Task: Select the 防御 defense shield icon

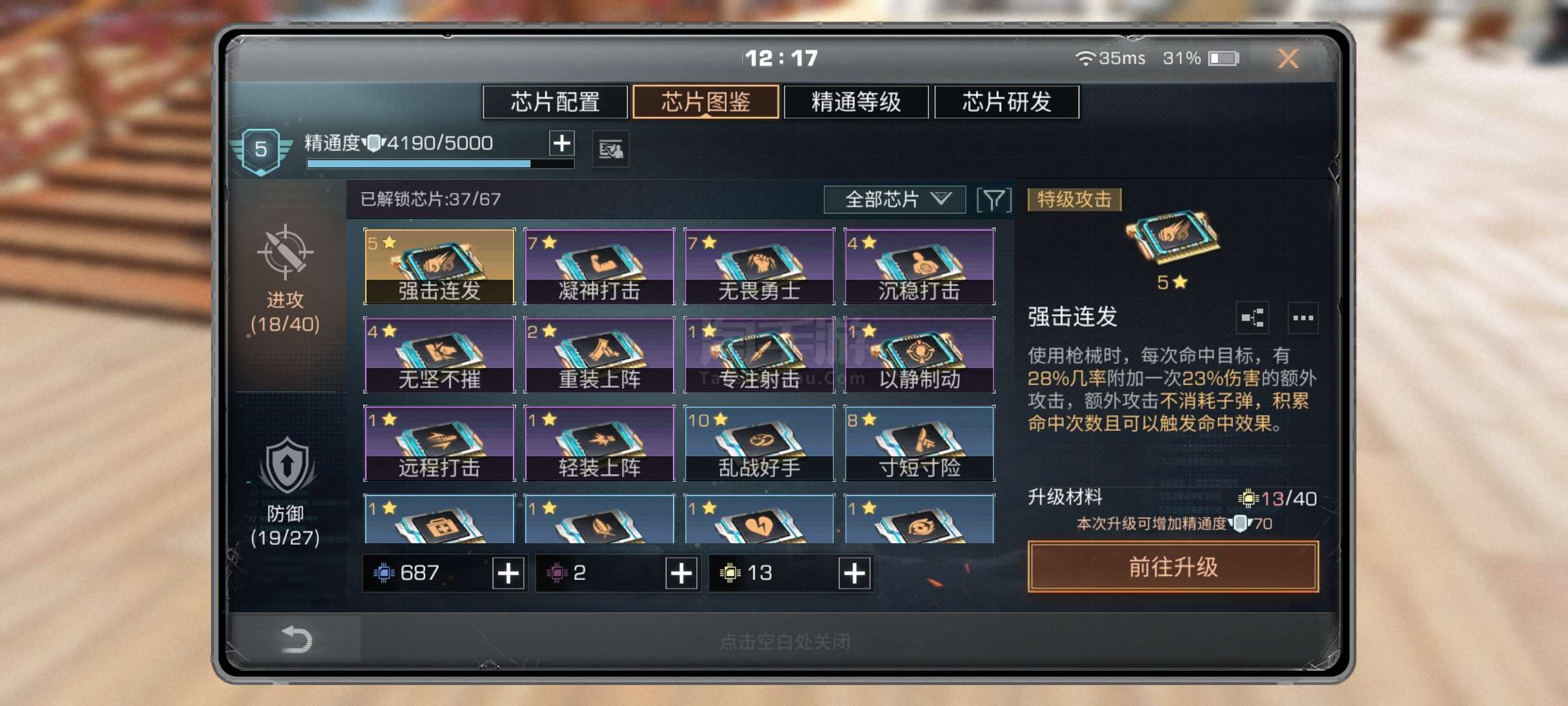Action: point(287,465)
